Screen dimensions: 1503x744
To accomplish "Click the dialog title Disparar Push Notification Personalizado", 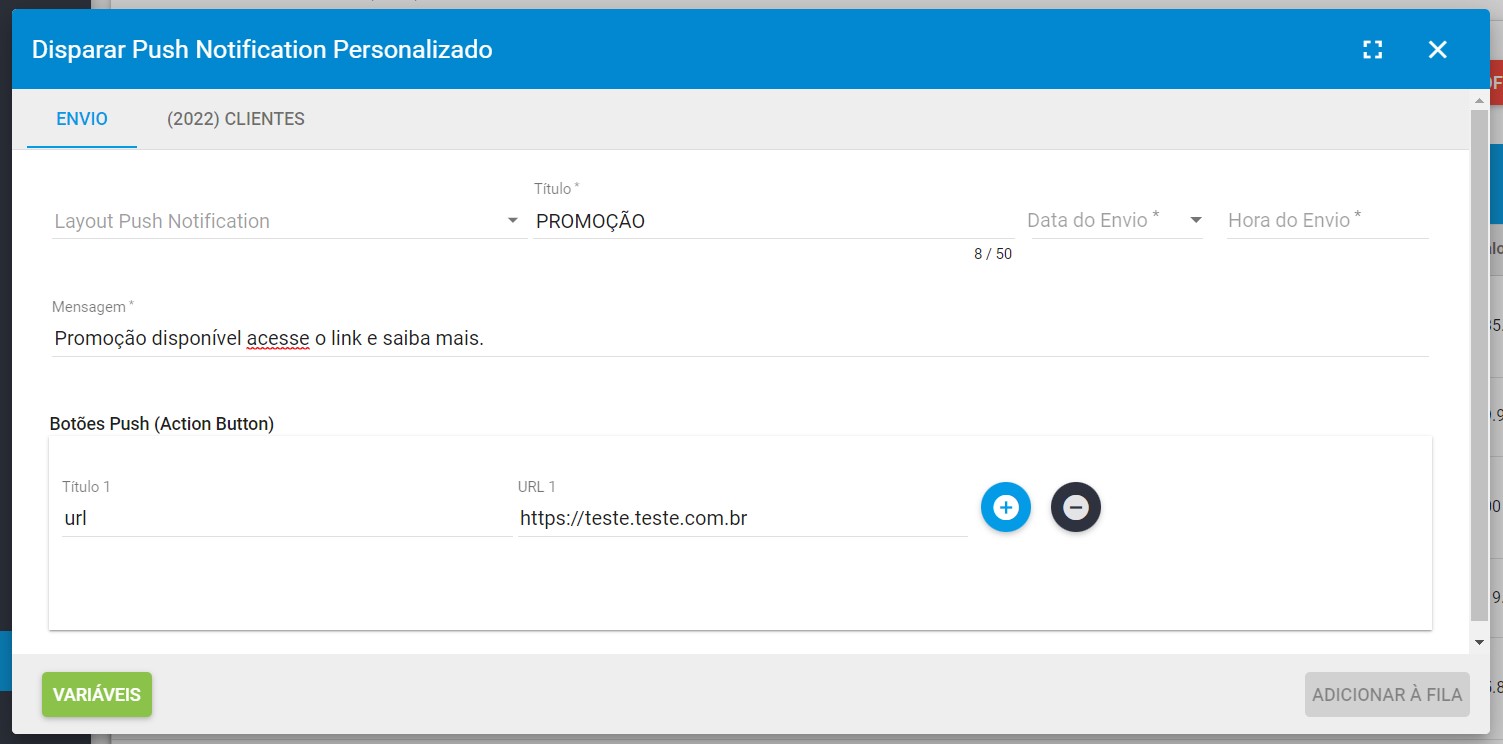I will tap(262, 49).
